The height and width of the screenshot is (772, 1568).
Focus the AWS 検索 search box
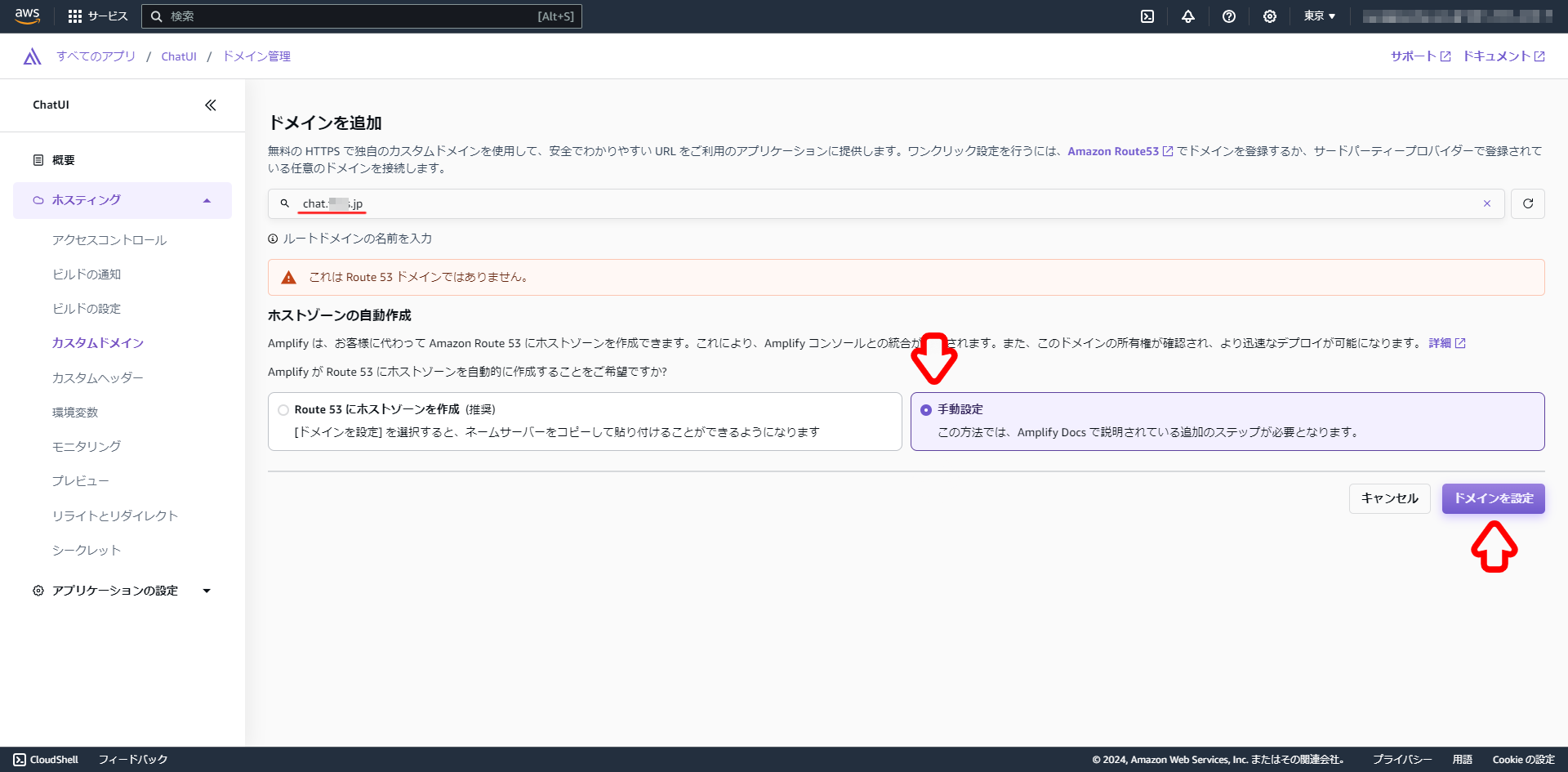tap(362, 16)
